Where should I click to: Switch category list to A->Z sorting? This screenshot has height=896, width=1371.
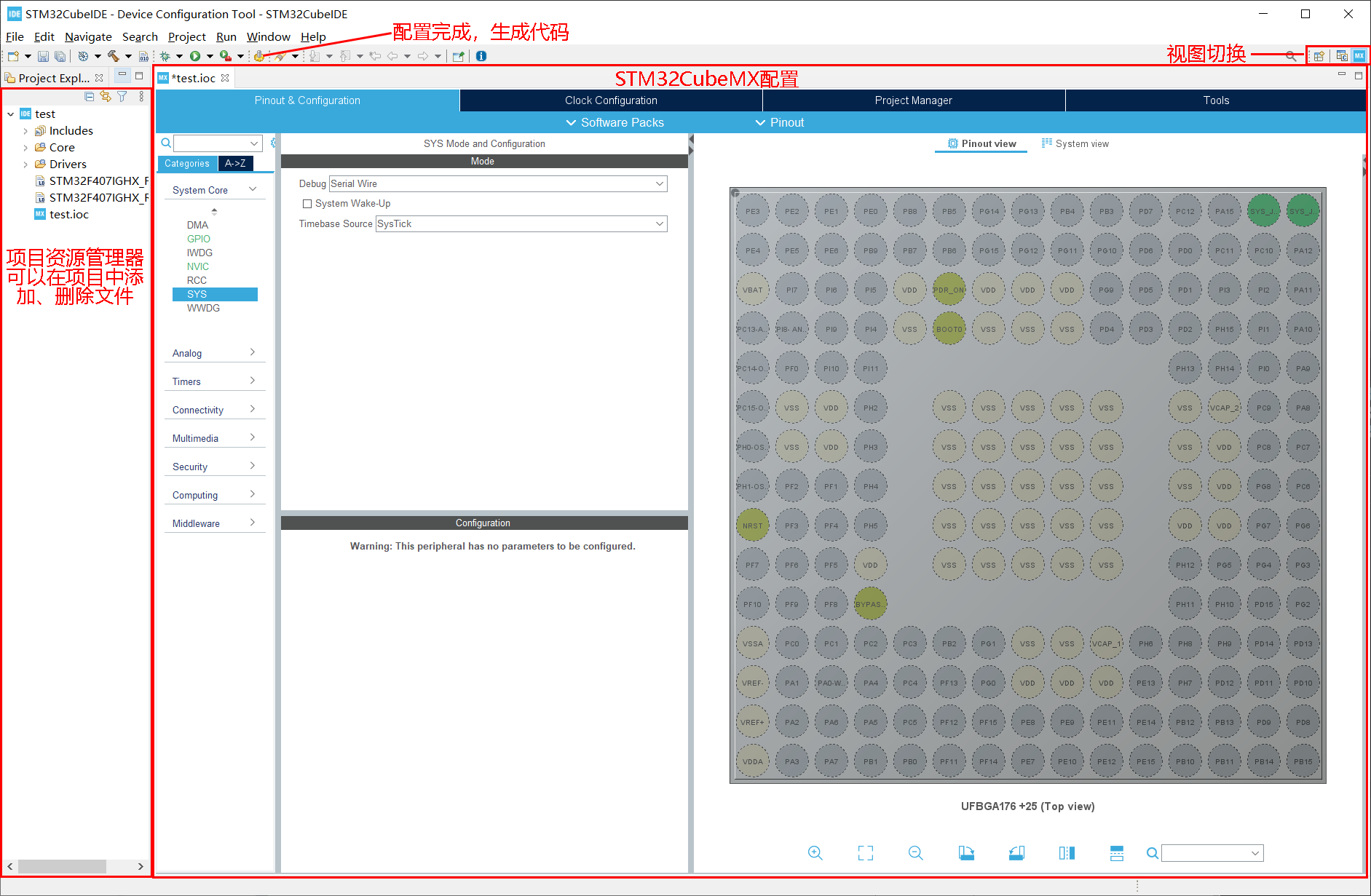[235, 164]
